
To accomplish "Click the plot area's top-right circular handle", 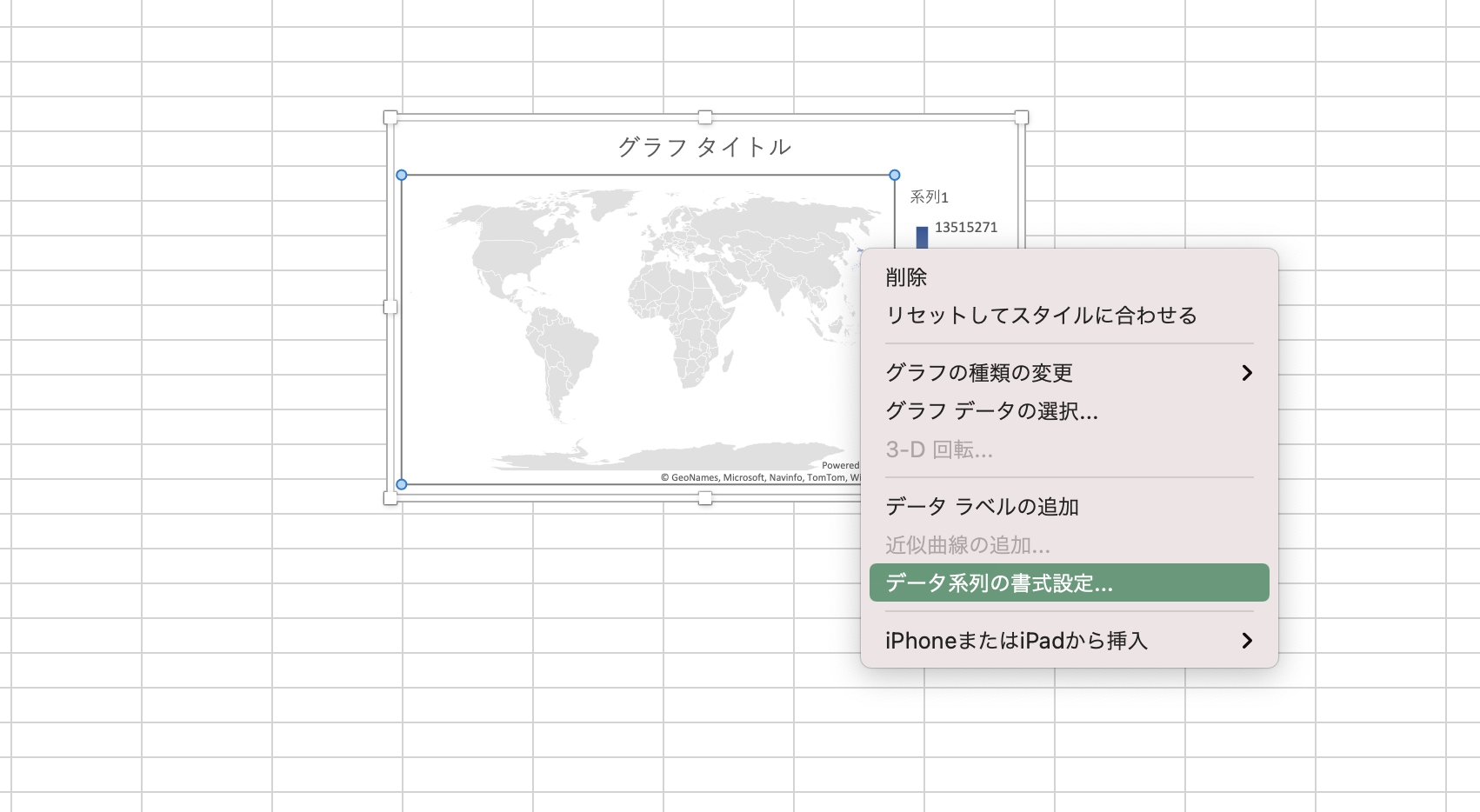I will (x=895, y=175).
